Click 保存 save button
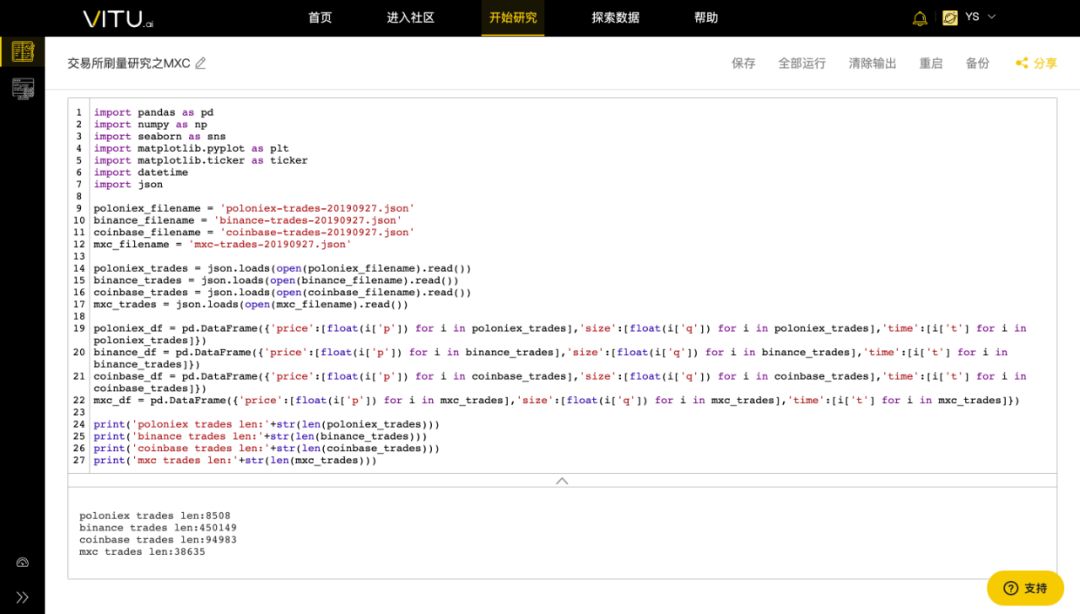Screen dimensions: 1080x614 click(x=743, y=63)
